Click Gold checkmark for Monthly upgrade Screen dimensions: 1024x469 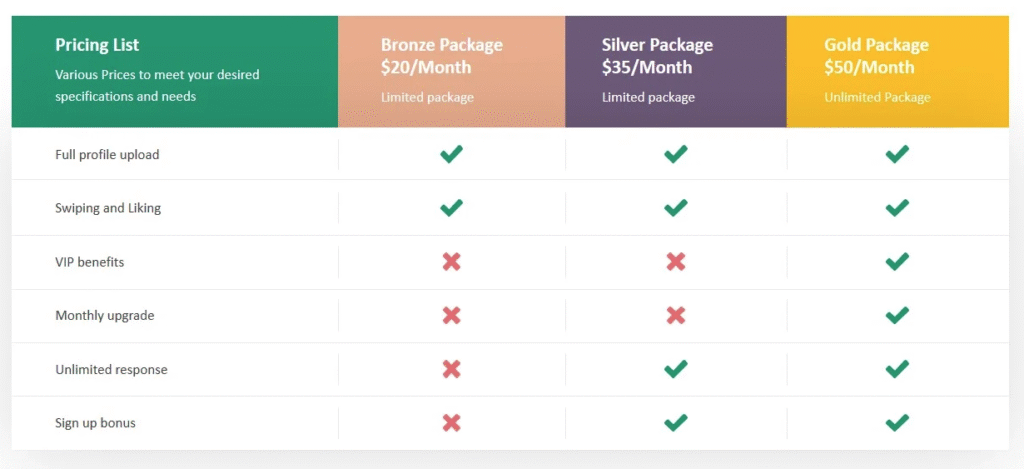[897, 315]
